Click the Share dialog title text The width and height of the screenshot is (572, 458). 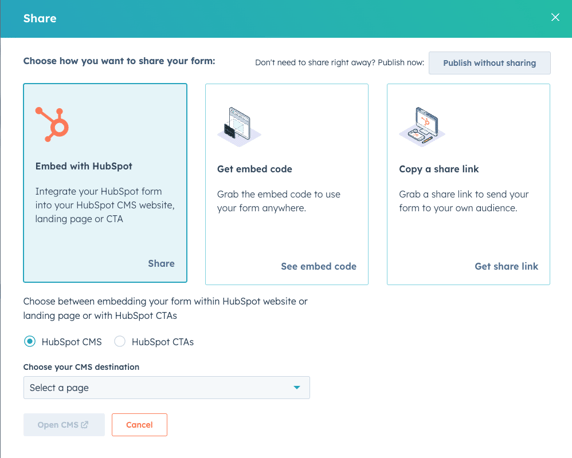click(40, 18)
